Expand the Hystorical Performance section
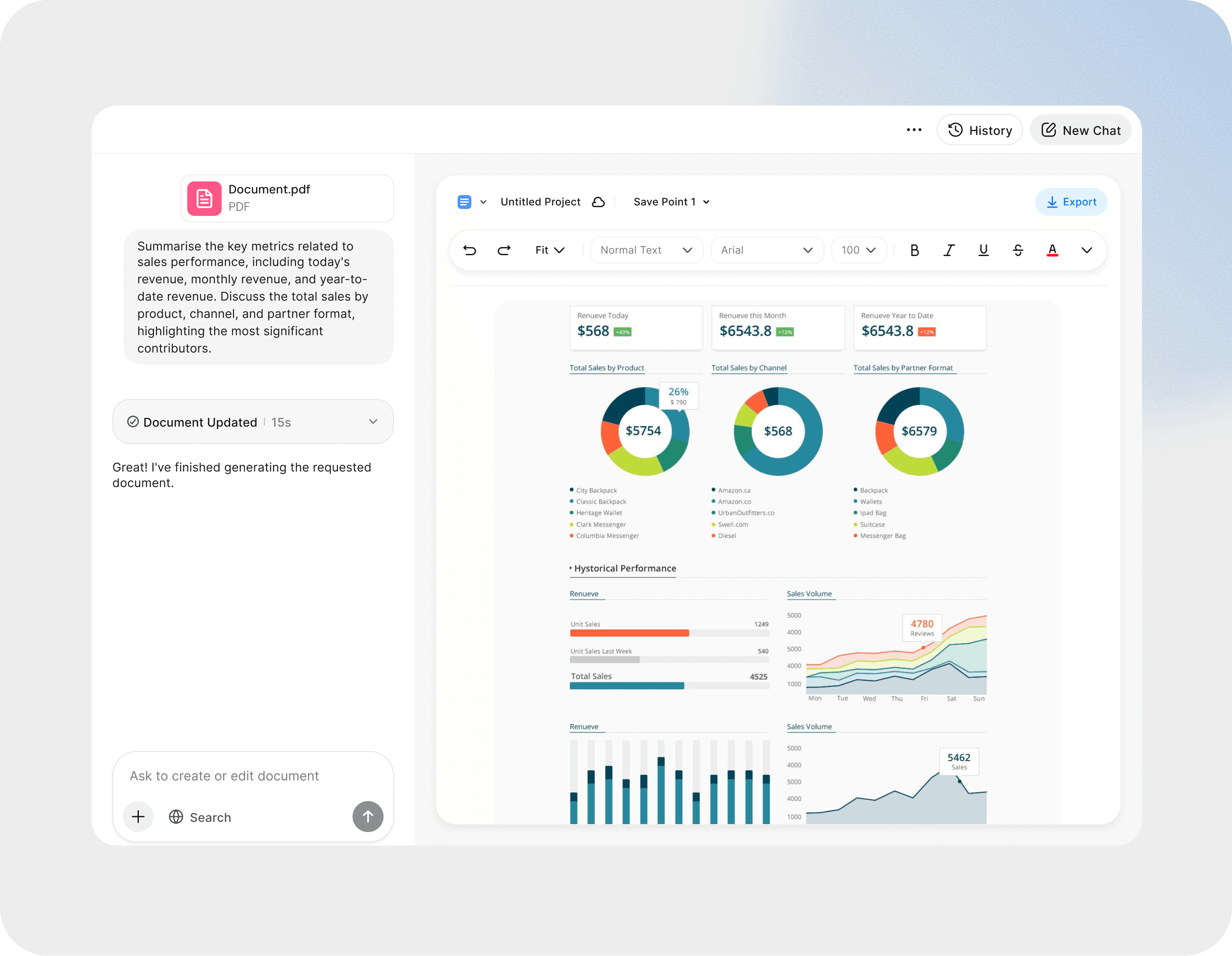 (x=571, y=568)
